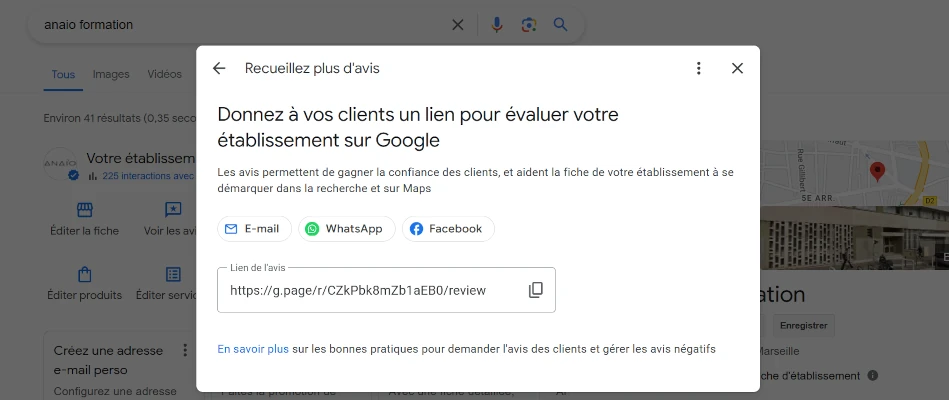The width and height of the screenshot is (949, 400).
Task: Share the review link via E-mail
Action: pos(254,229)
